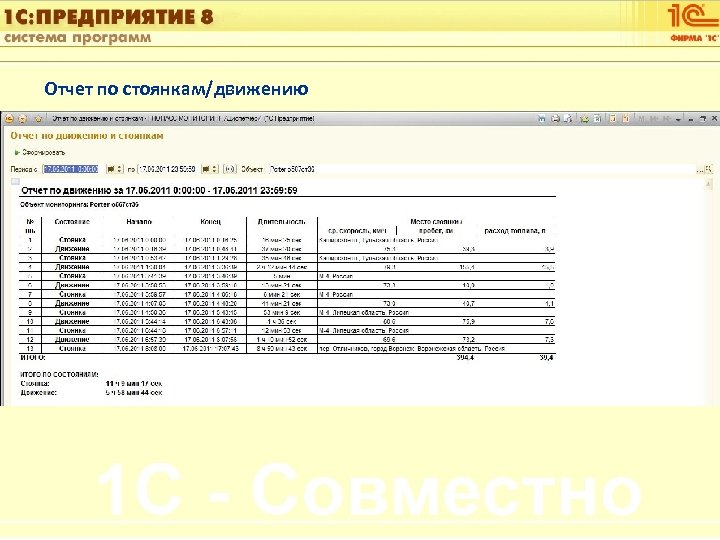The image size is (720, 540).
Task: Click the Объект мониторинга line in report
Action: tap(80, 205)
